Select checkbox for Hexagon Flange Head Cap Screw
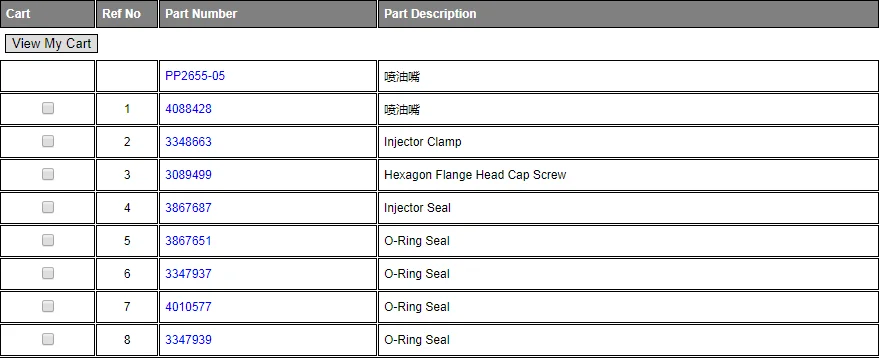 tap(48, 174)
